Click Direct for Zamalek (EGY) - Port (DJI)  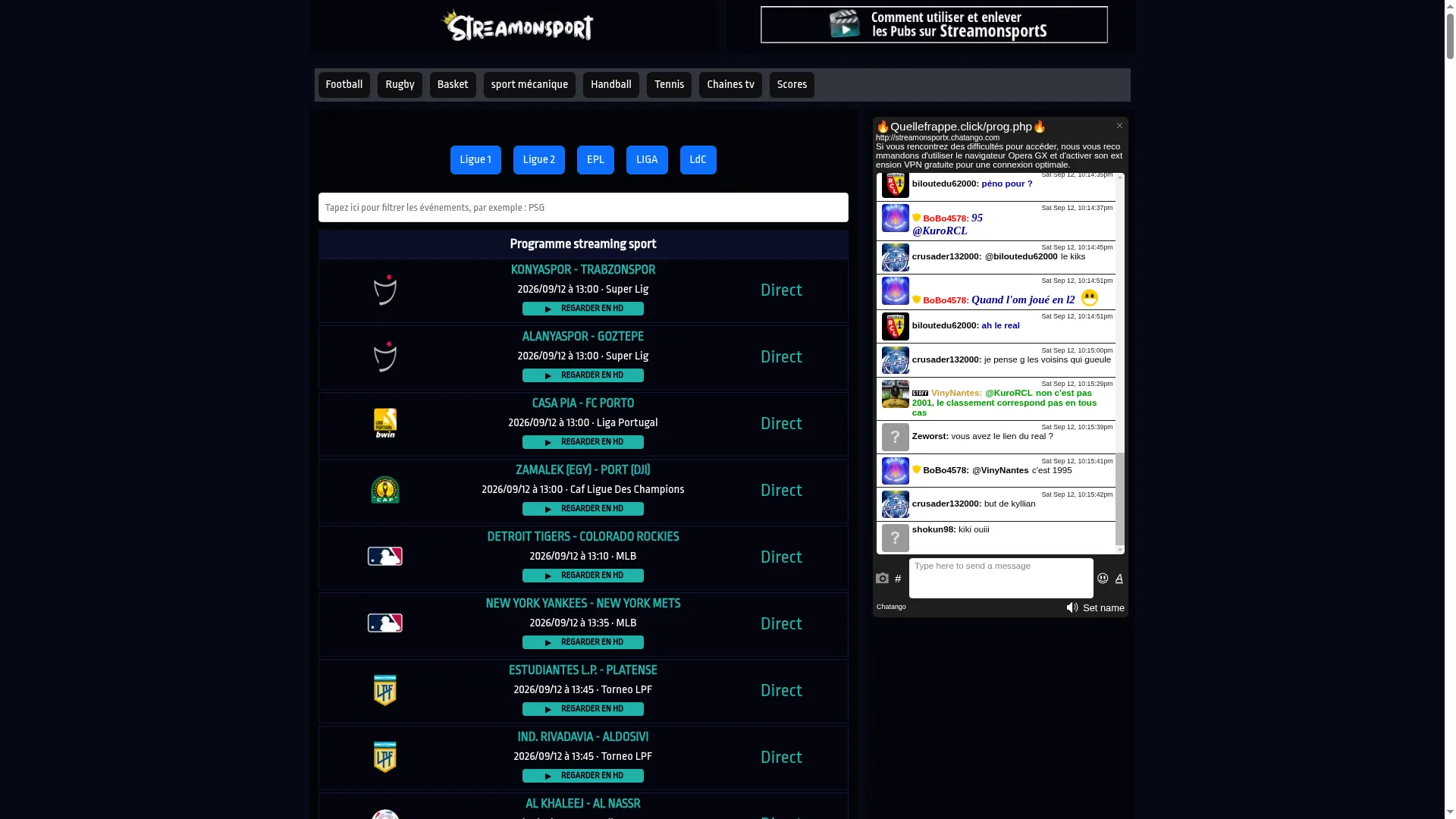click(781, 491)
